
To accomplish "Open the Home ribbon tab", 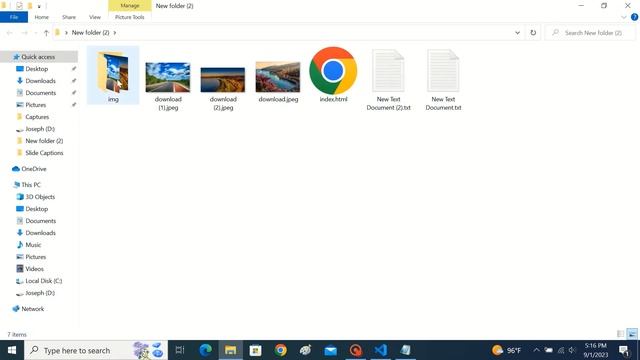I will pos(42,17).
